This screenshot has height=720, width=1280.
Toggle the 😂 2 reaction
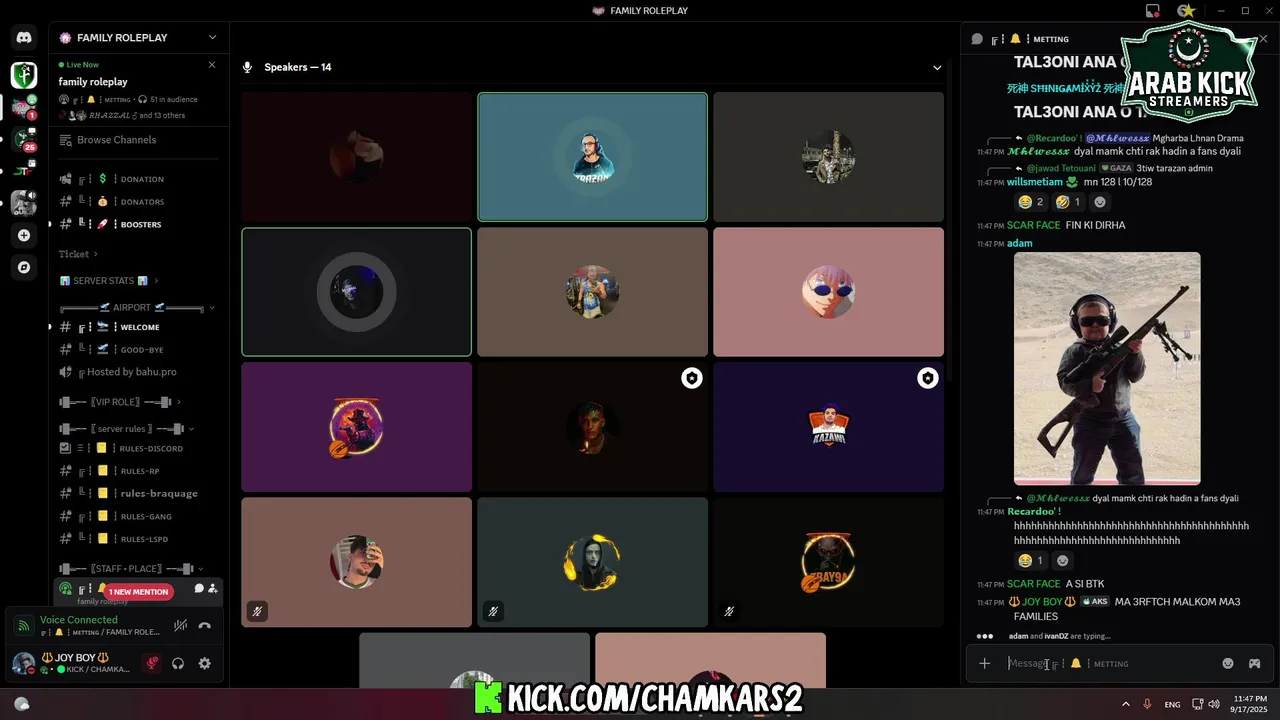(x=1029, y=202)
